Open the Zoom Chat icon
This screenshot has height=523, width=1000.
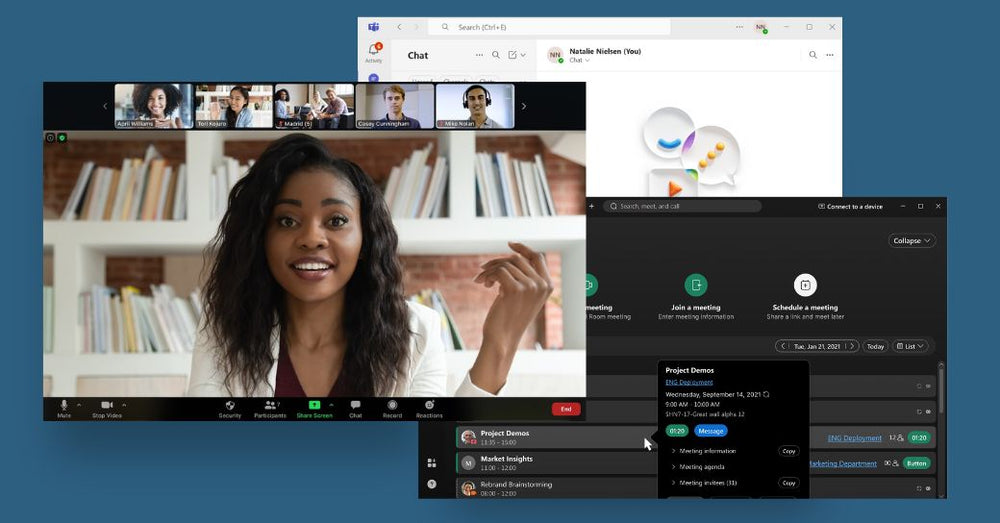[355, 405]
